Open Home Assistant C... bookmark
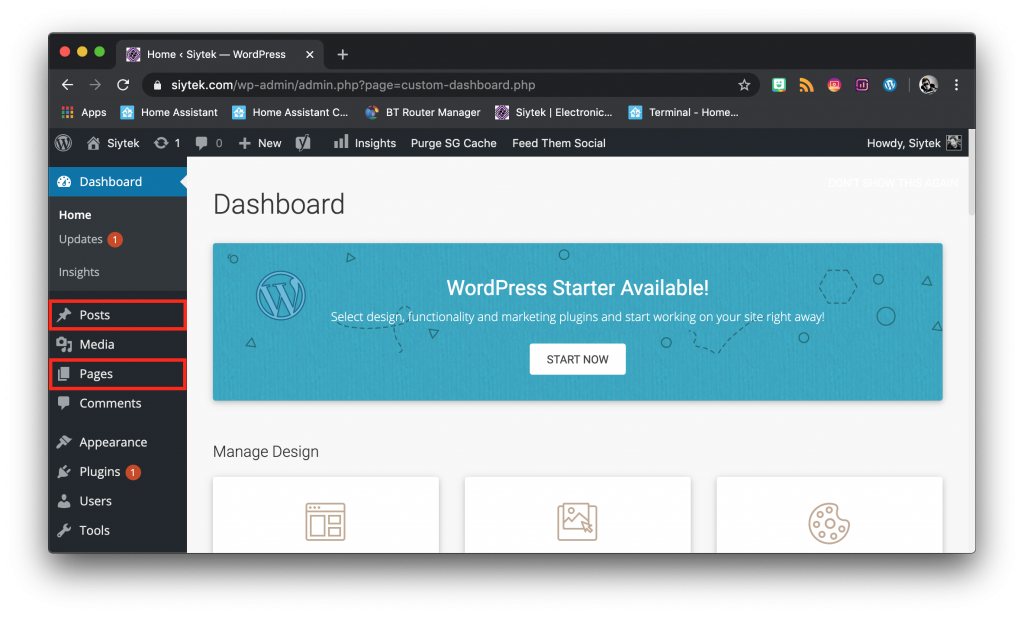Image resolution: width=1024 pixels, height=617 pixels. [291, 112]
